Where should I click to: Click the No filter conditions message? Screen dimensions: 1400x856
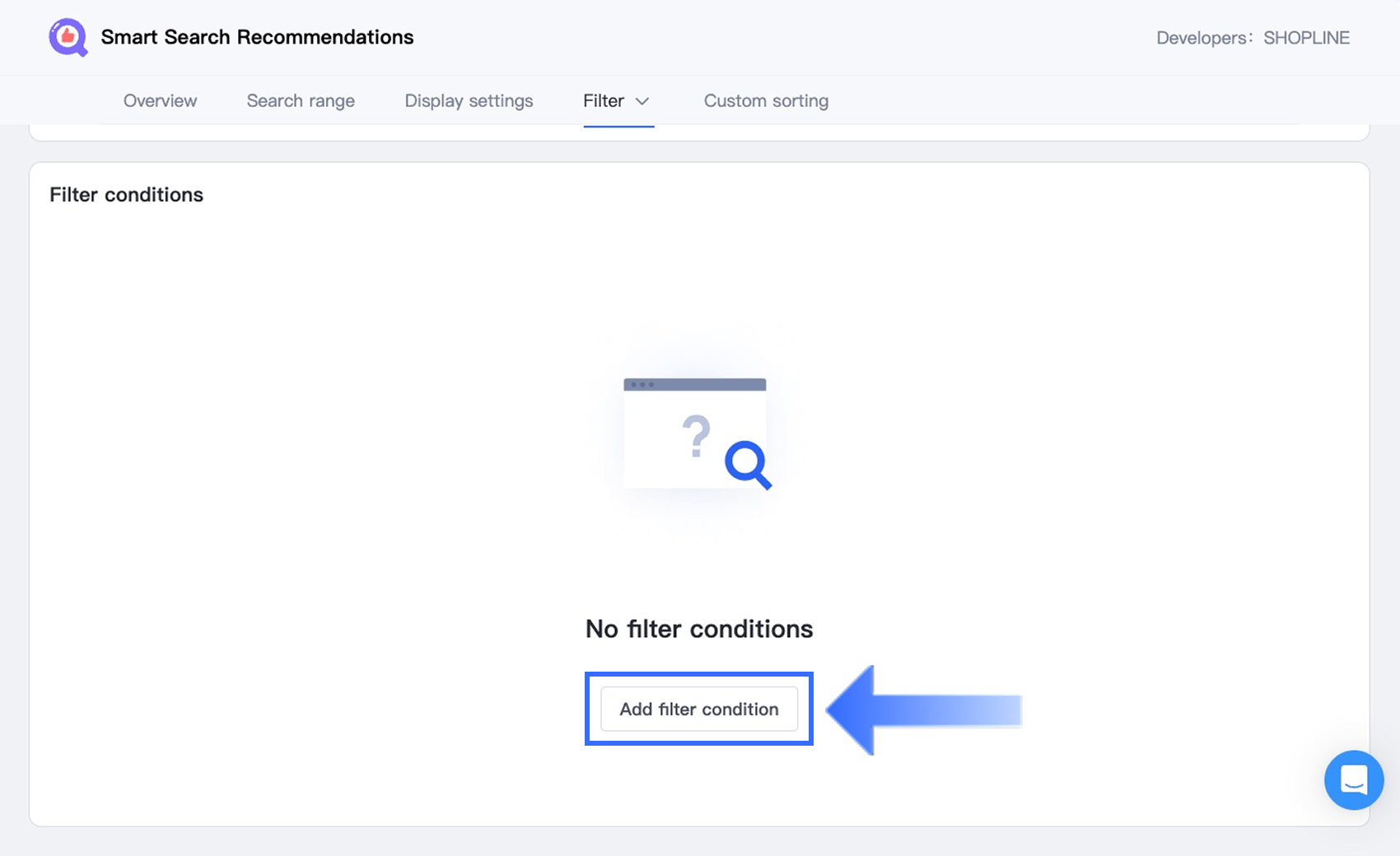click(698, 629)
